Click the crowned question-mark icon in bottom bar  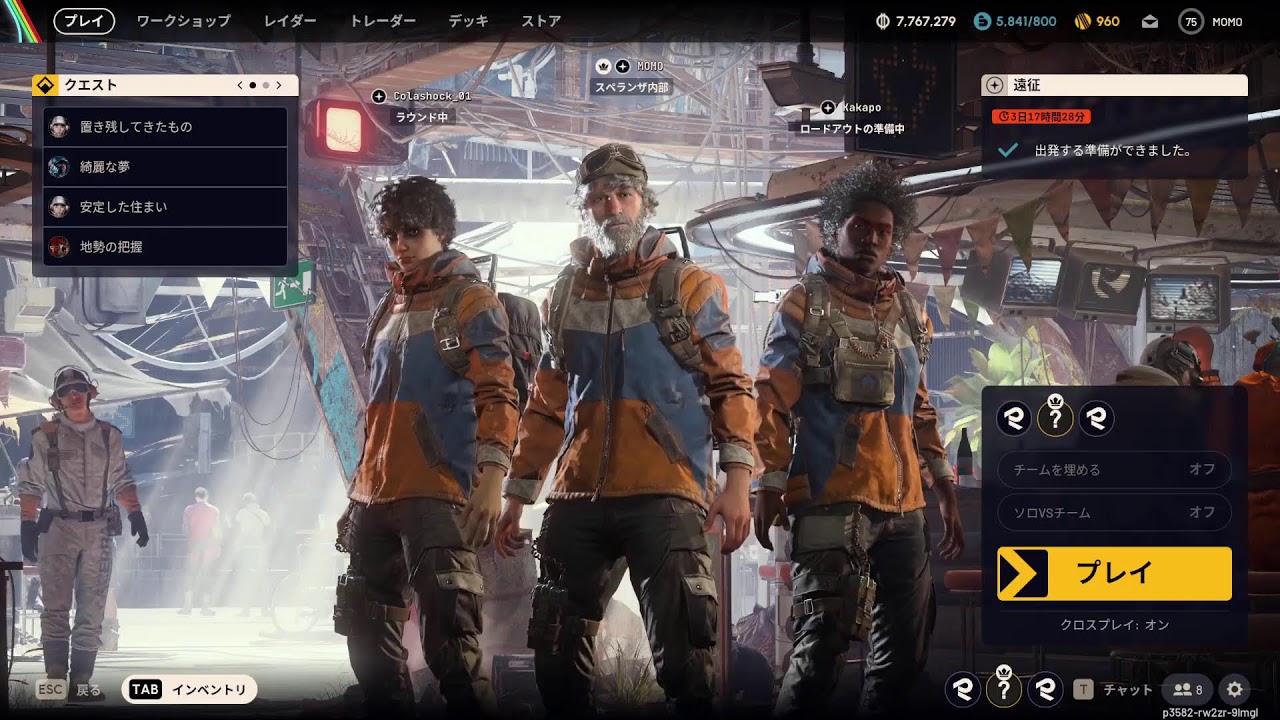[x=1005, y=687]
